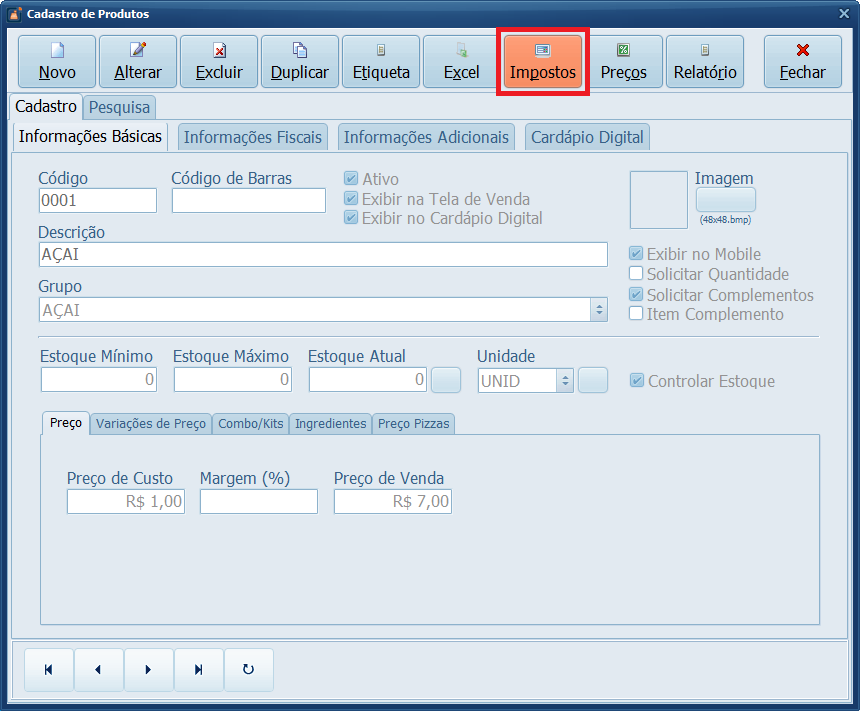Viewport: 860px width, 711px height.
Task: Open the Etiqueta label tool
Action: pos(381,62)
